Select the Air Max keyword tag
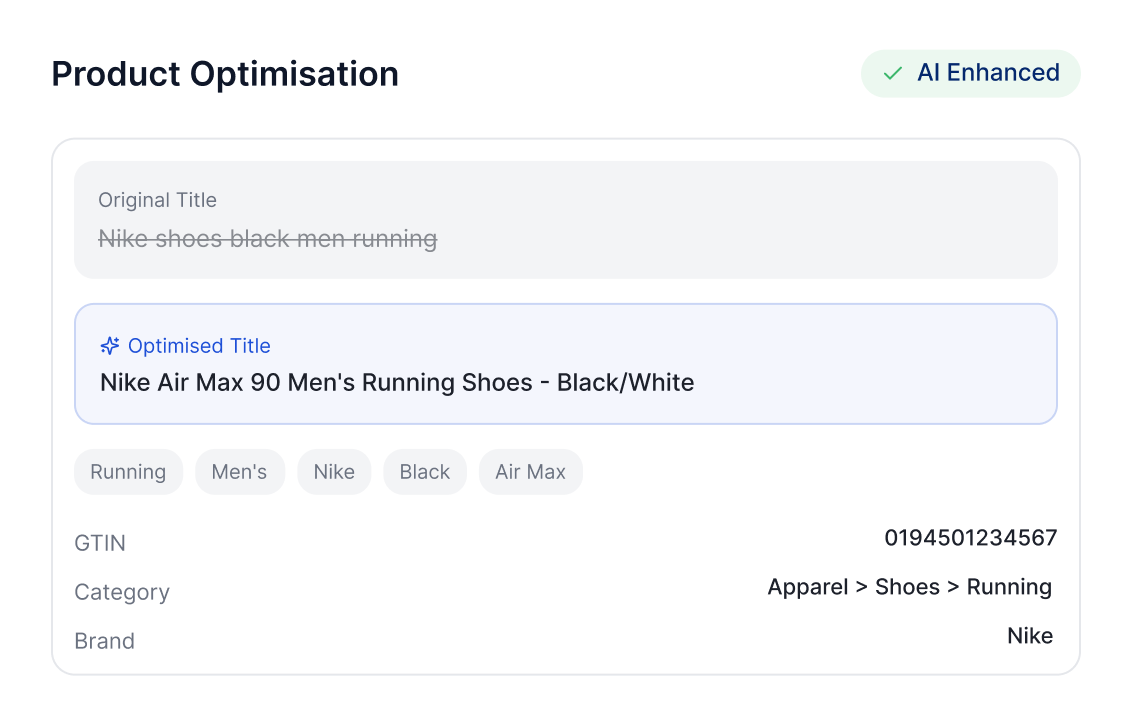This screenshot has height=726, width=1132. [531, 472]
